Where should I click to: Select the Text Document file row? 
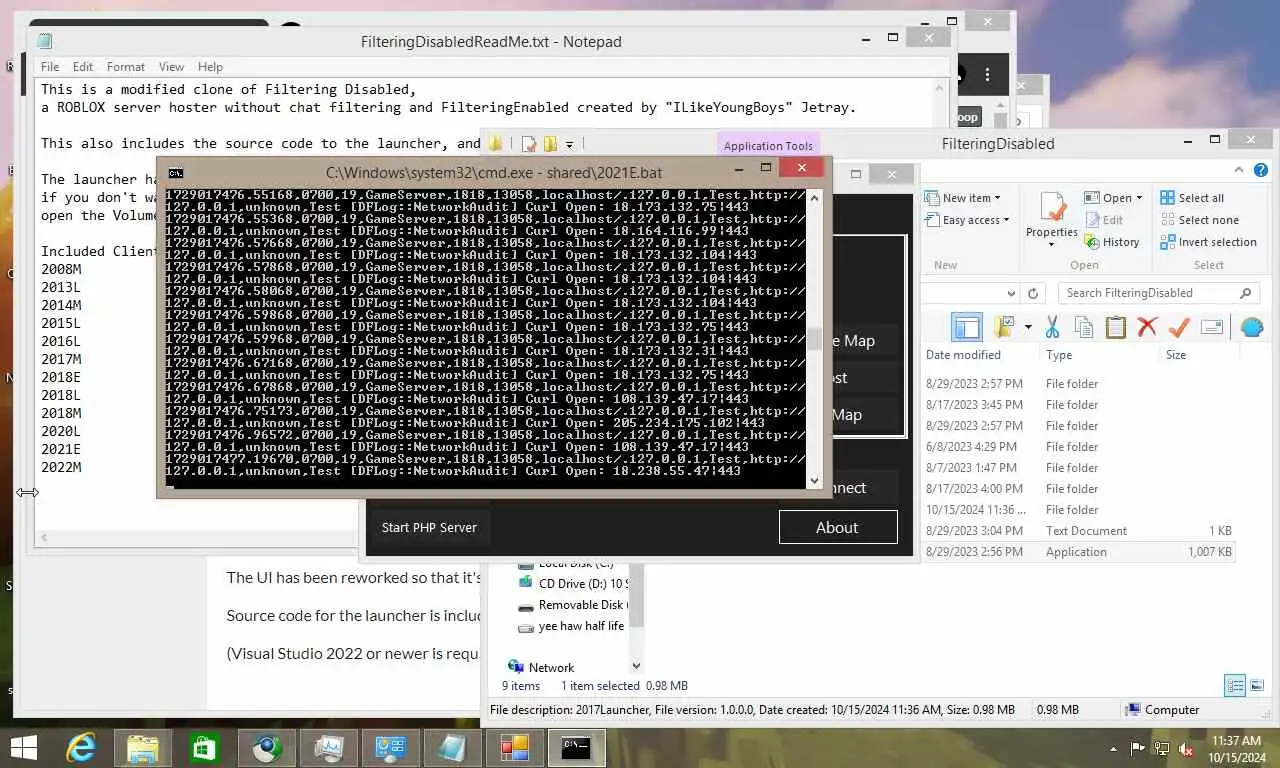(x=1081, y=531)
